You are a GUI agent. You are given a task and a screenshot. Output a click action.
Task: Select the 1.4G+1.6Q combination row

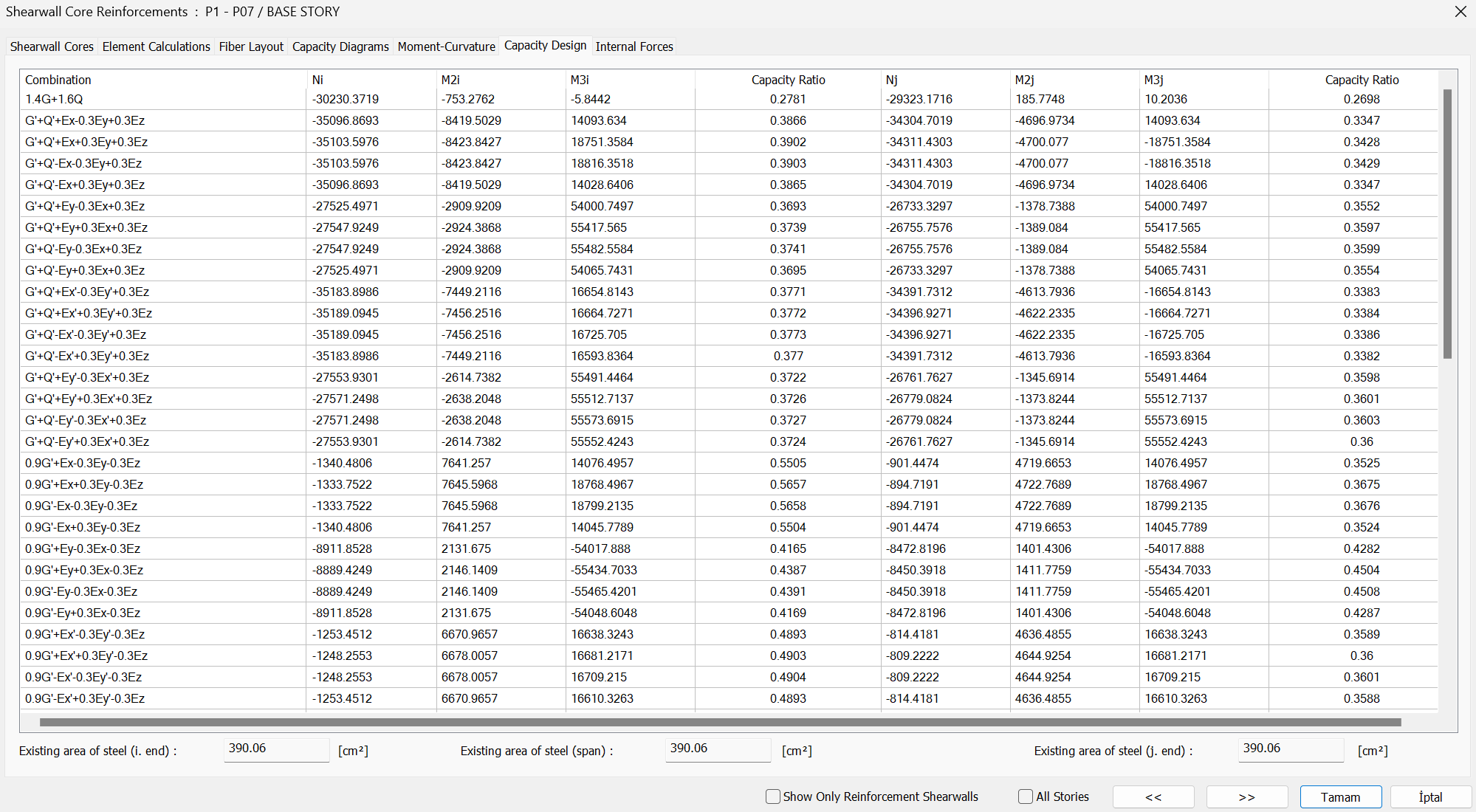point(55,99)
